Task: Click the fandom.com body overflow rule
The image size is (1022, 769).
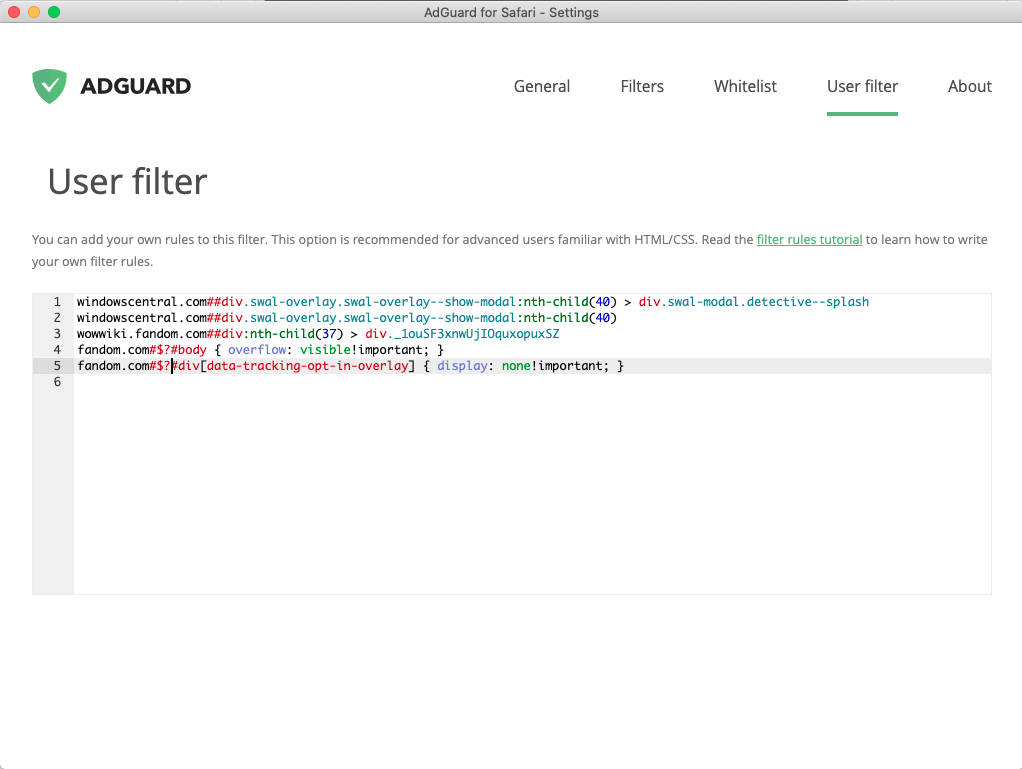Action: (260, 349)
